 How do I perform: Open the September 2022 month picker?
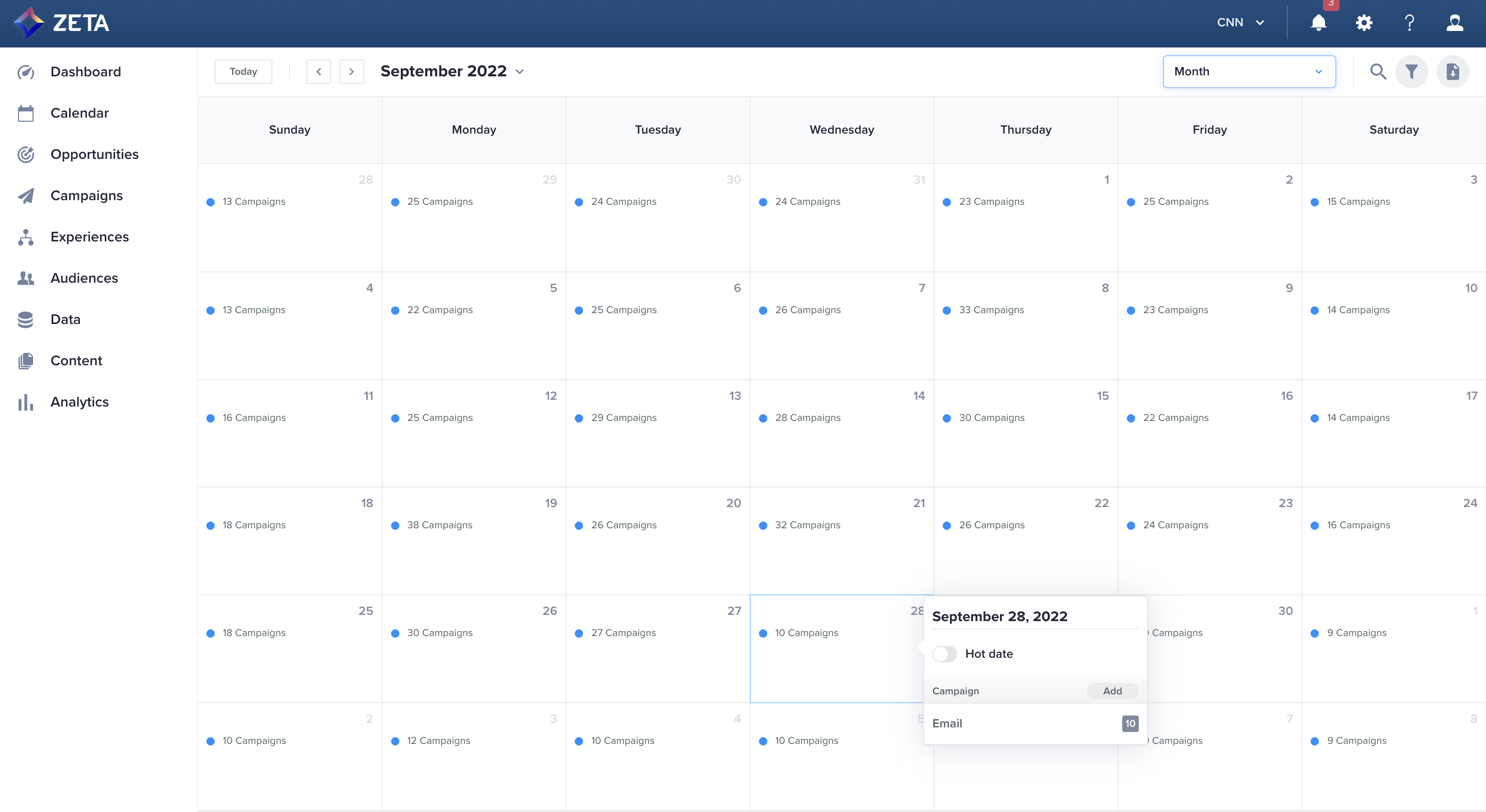(453, 72)
